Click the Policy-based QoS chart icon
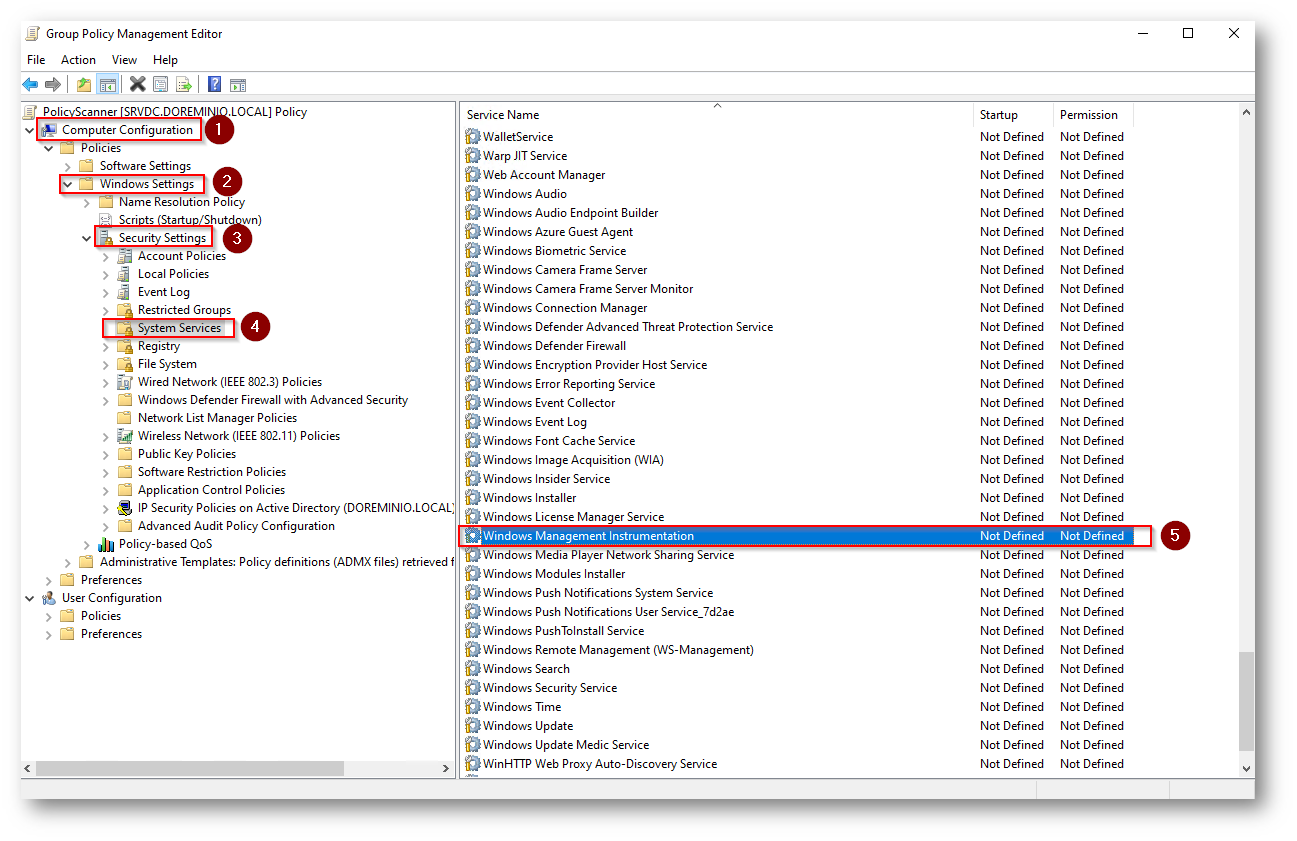 pyautogui.click(x=106, y=544)
